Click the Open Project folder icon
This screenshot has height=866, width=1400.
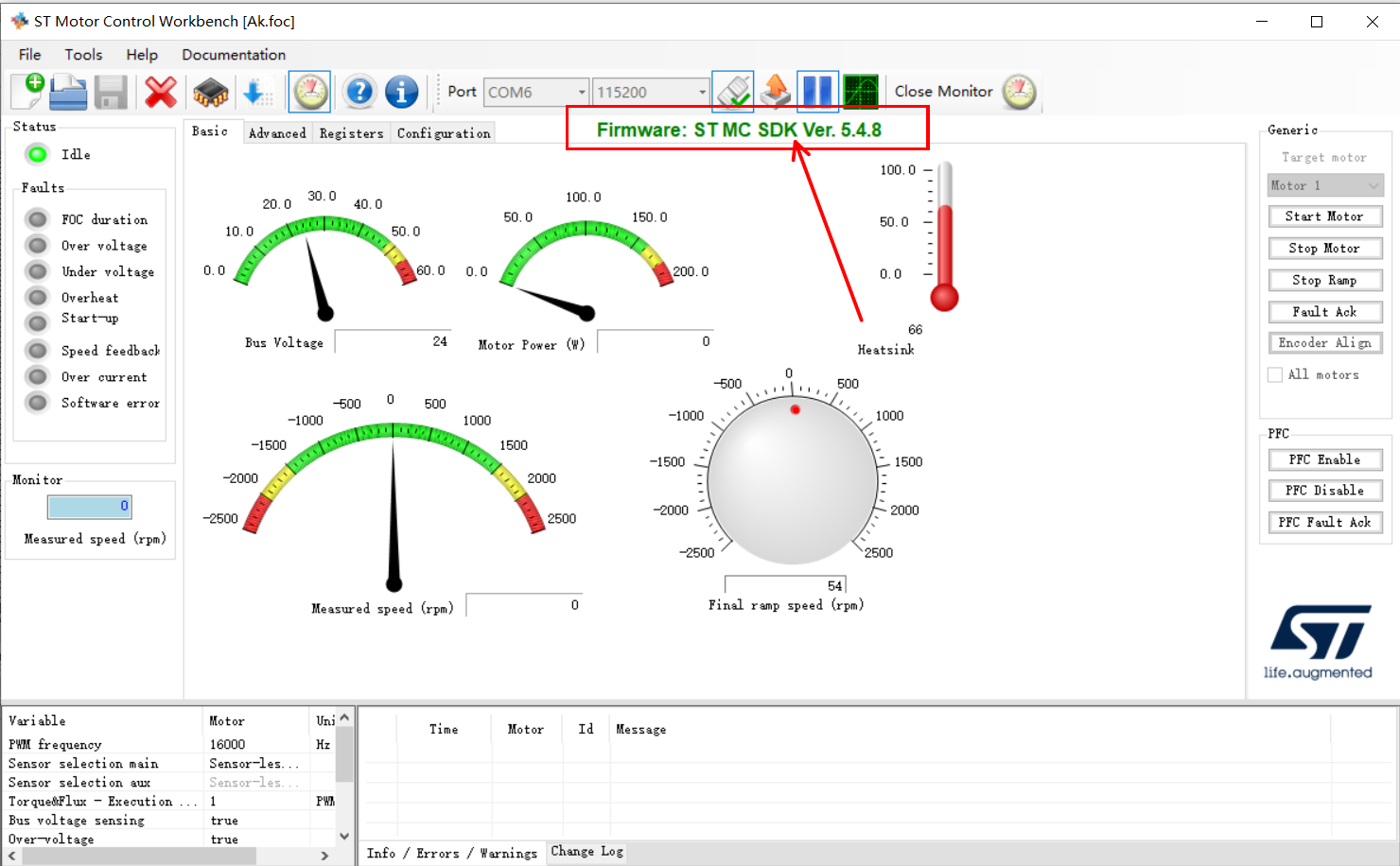[68, 92]
